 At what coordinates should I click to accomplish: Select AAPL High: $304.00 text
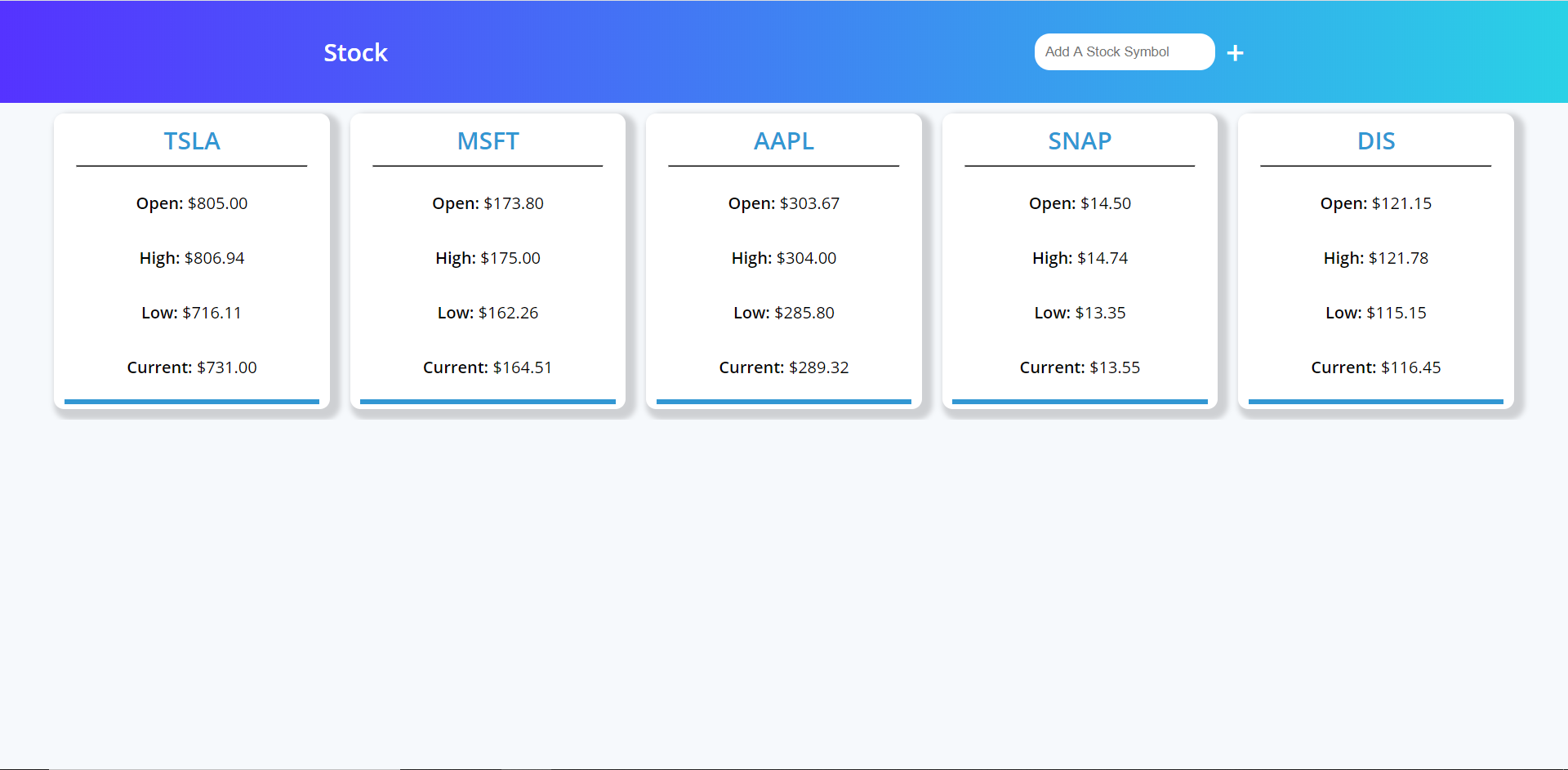tap(784, 258)
